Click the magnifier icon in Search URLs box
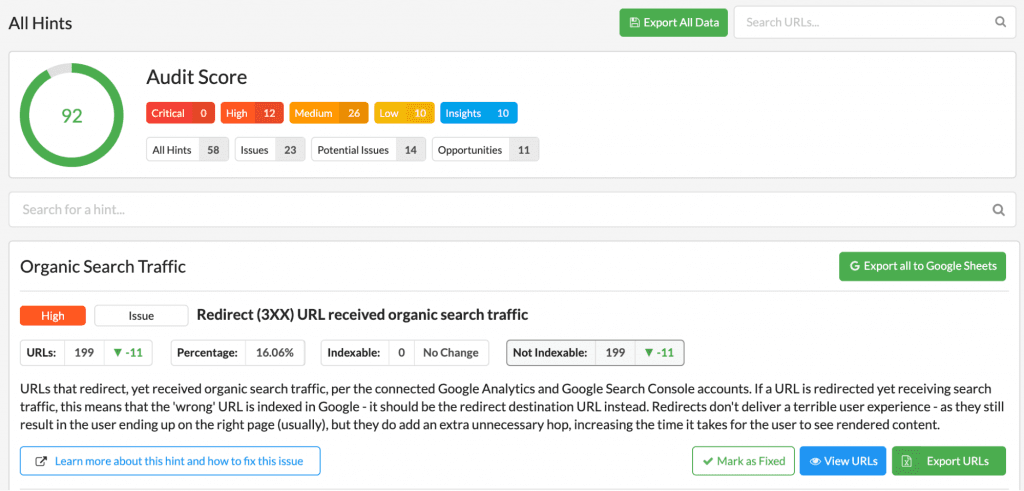Image resolution: width=1024 pixels, height=491 pixels. [x=1000, y=22]
